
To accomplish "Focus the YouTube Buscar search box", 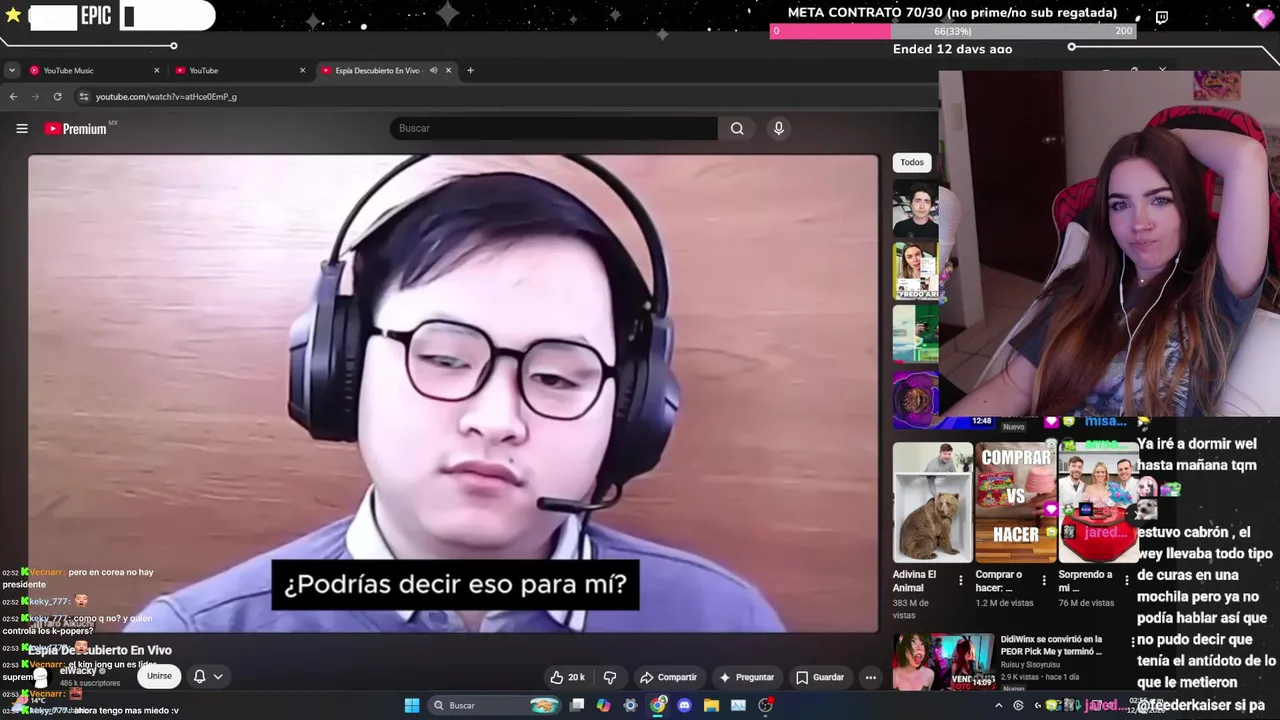I will pyautogui.click(x=553, y=128).
